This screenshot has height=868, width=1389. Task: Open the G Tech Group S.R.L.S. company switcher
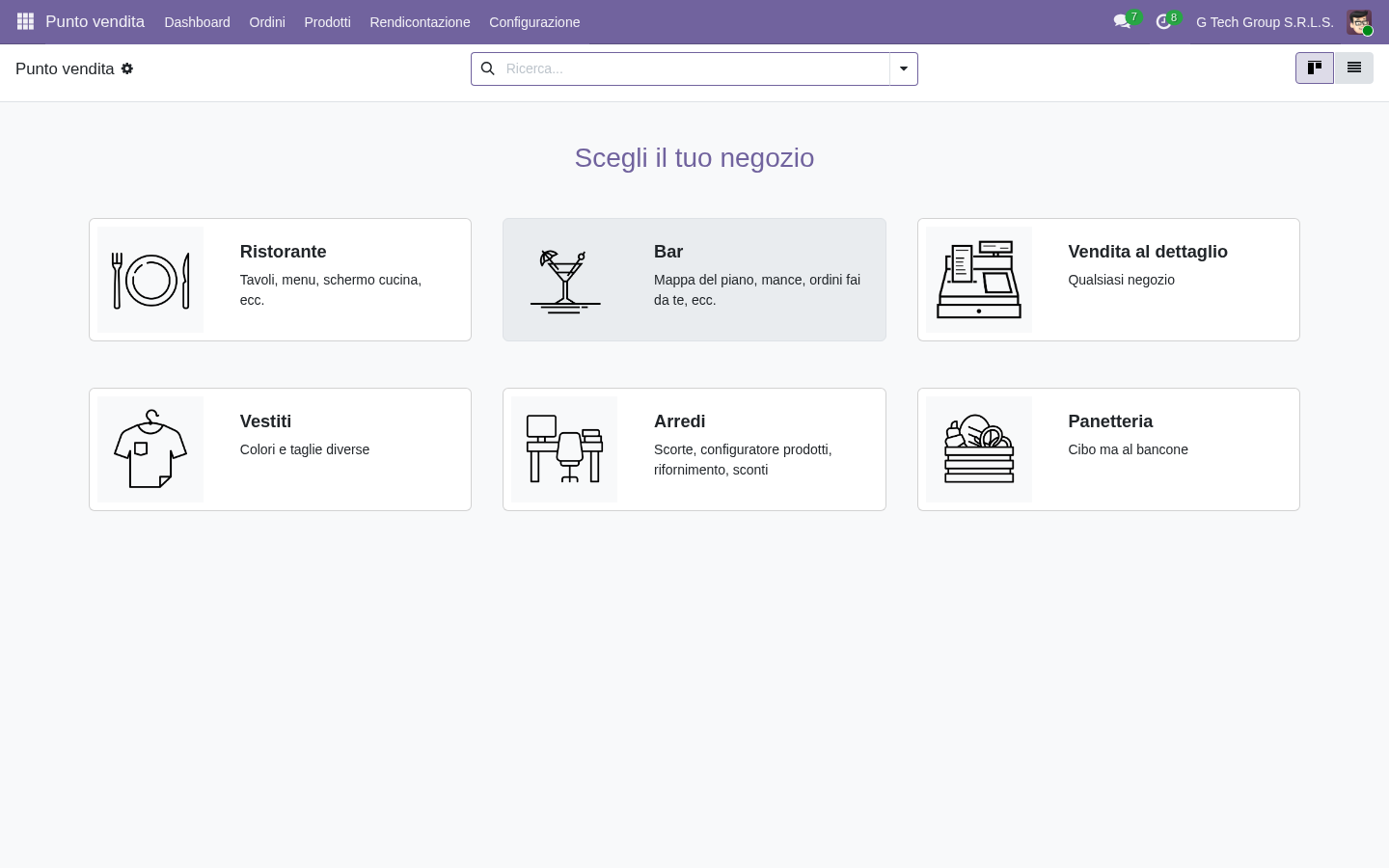point(1265,22)
